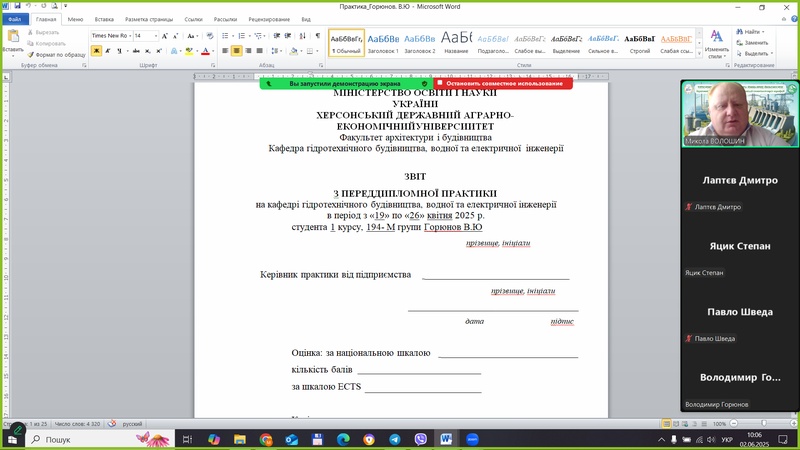Toggle bold formatting in the font group

pos(96,51)
